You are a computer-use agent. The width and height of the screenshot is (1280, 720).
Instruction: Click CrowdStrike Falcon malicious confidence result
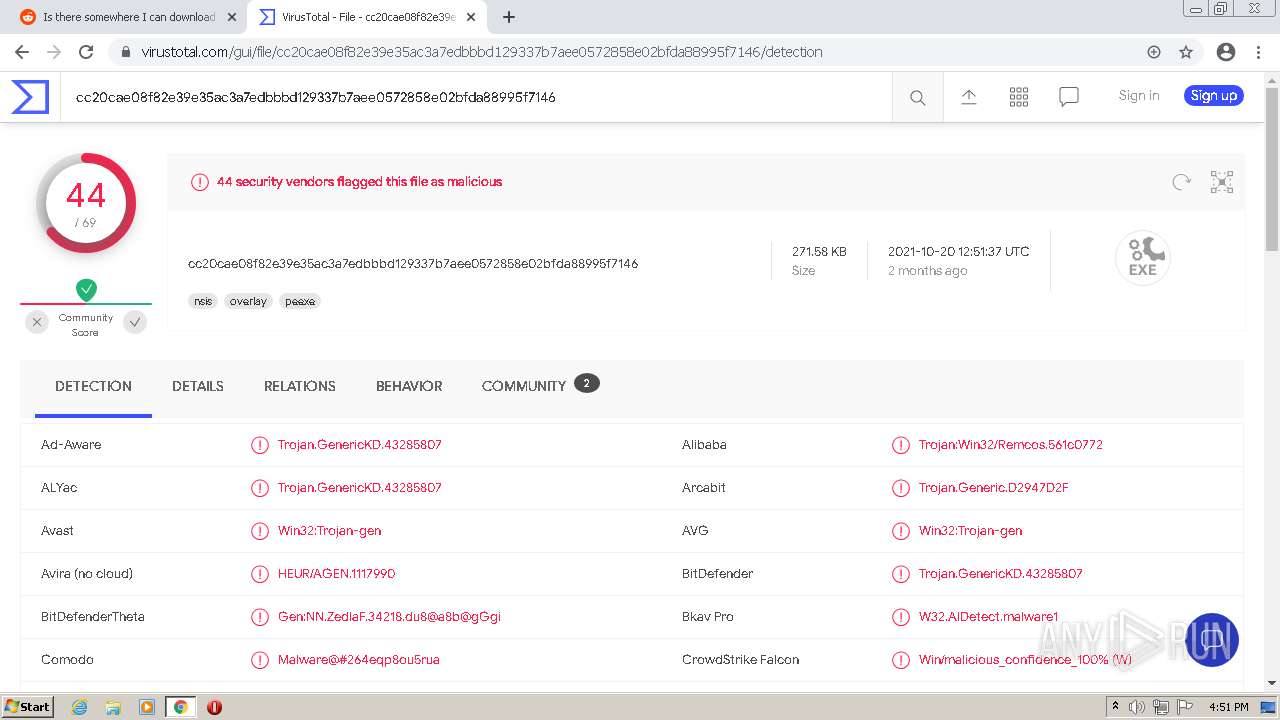pyautogui.click(x=1025, y=660)
